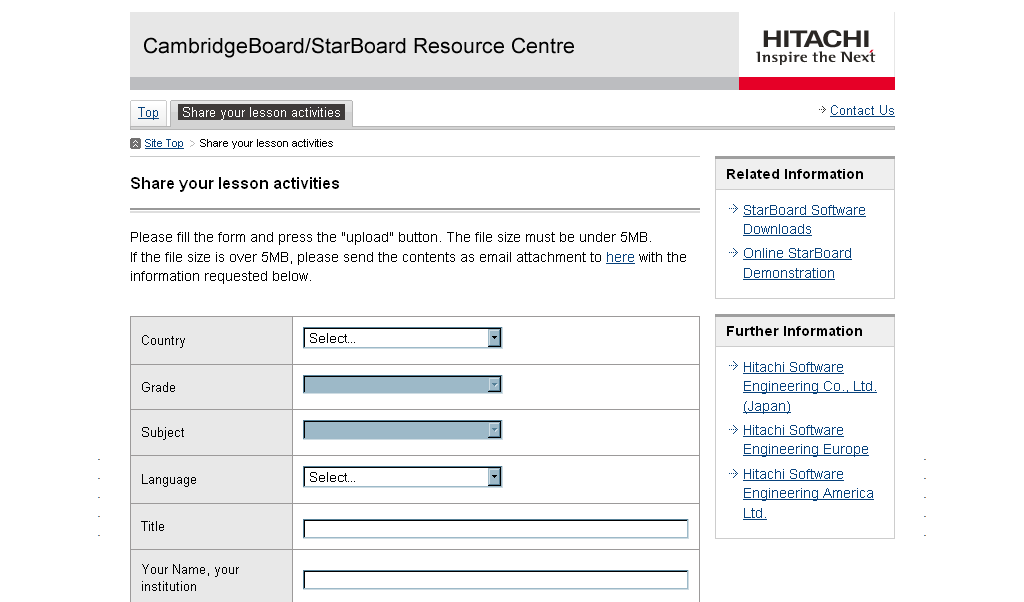The width and height of the screenshot is (1024, 602).
Task: Open Online StarBoard Demonstration link
Action: [797, 263]
